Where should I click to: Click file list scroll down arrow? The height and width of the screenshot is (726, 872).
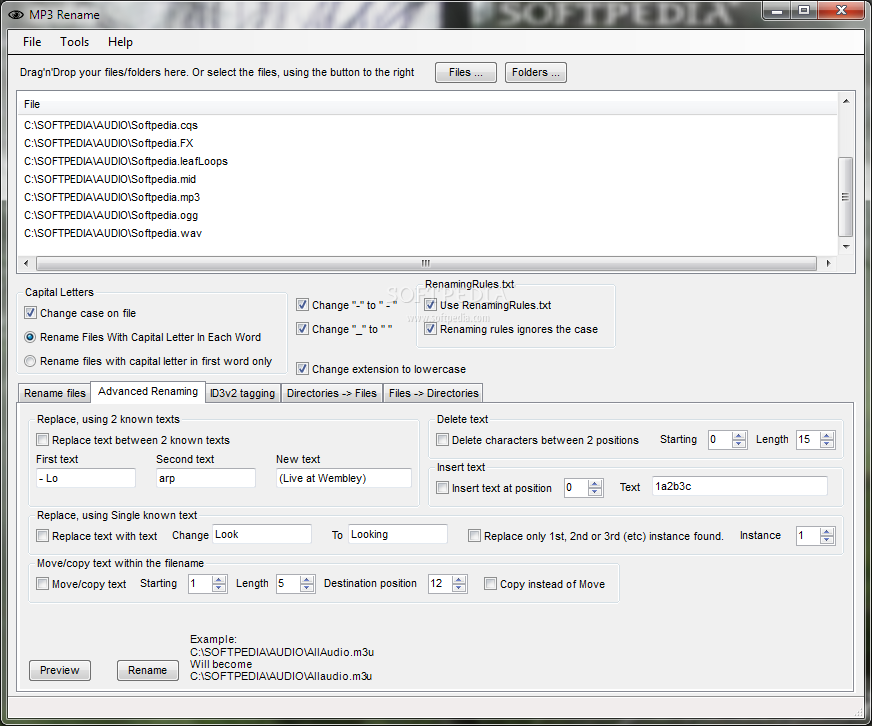pos(846,246)
